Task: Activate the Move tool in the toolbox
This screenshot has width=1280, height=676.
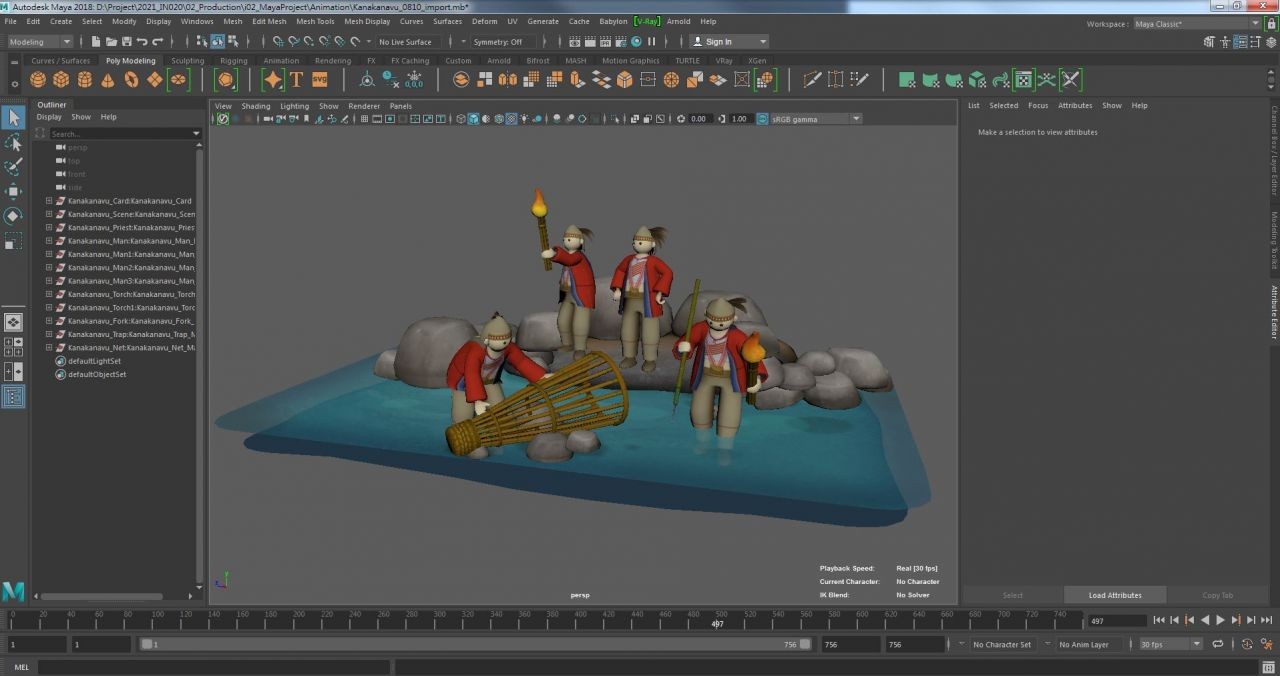Action: click(x=13, y=191)
